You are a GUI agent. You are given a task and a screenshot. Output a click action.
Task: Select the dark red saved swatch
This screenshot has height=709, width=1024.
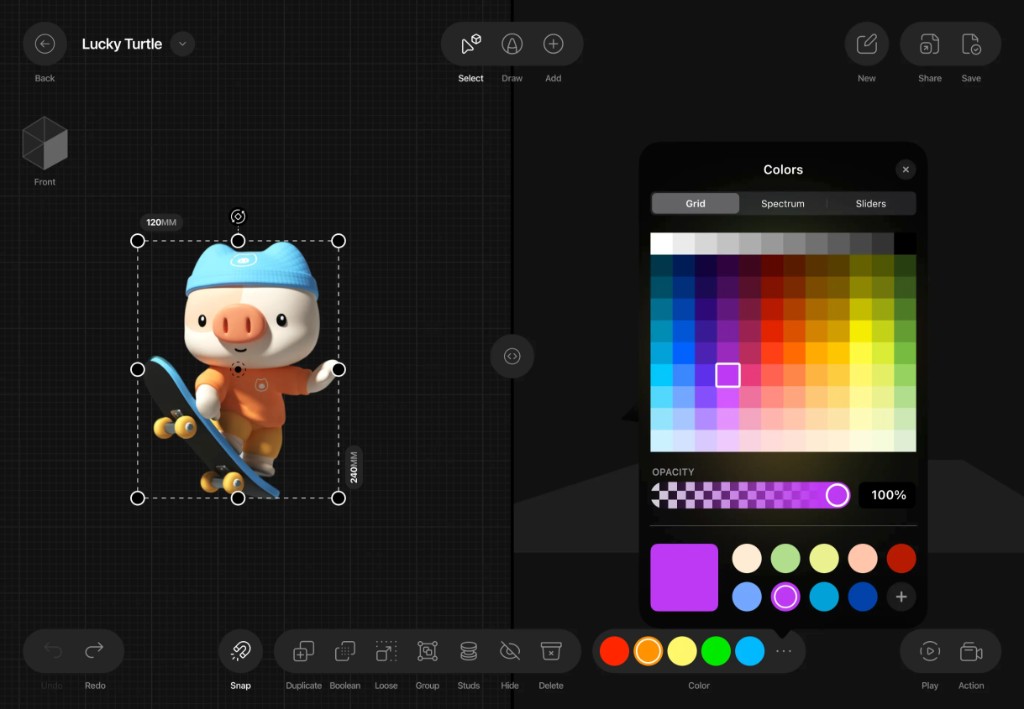[901, 558]
